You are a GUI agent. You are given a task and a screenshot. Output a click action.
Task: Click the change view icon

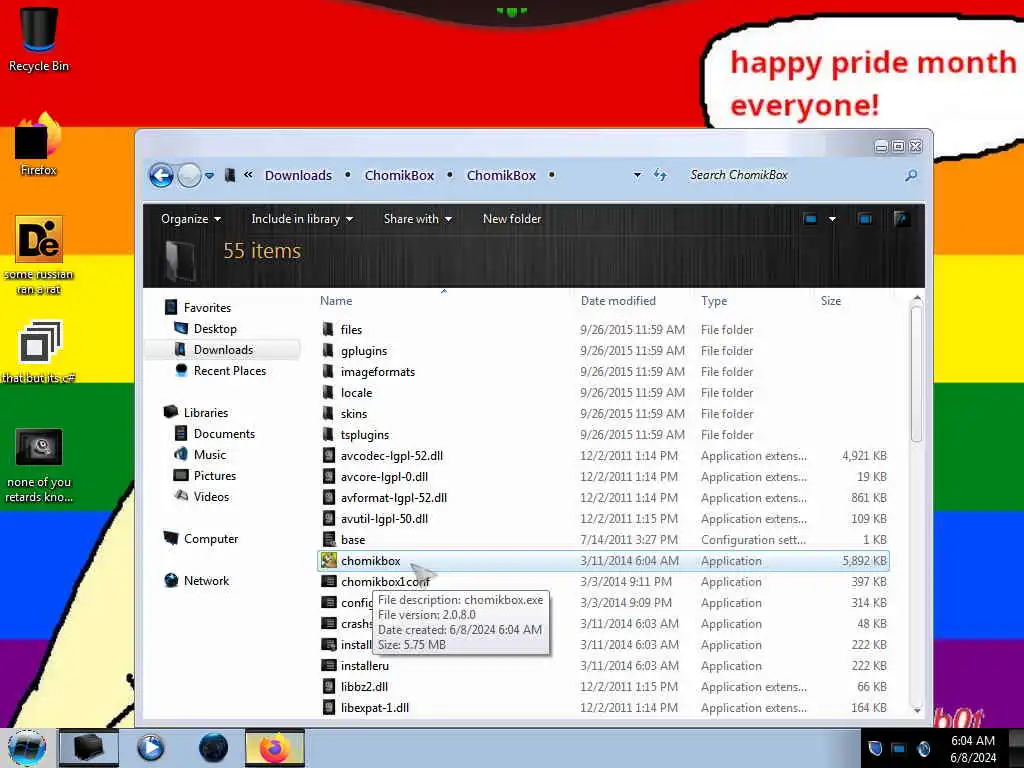[810, 219]
